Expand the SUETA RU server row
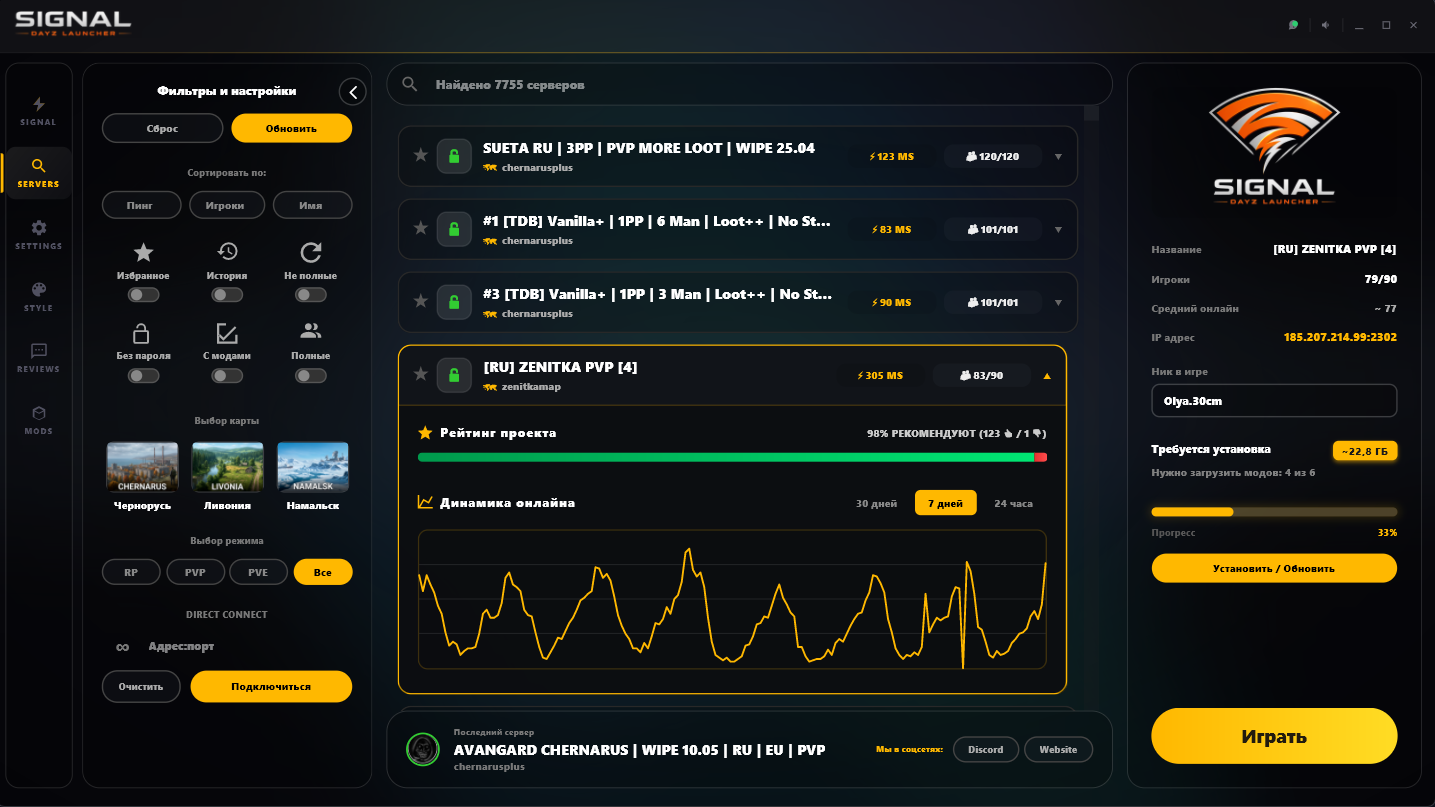Screen dimensions: 1435x807 pyautogui.click(x=1058, y=157)
